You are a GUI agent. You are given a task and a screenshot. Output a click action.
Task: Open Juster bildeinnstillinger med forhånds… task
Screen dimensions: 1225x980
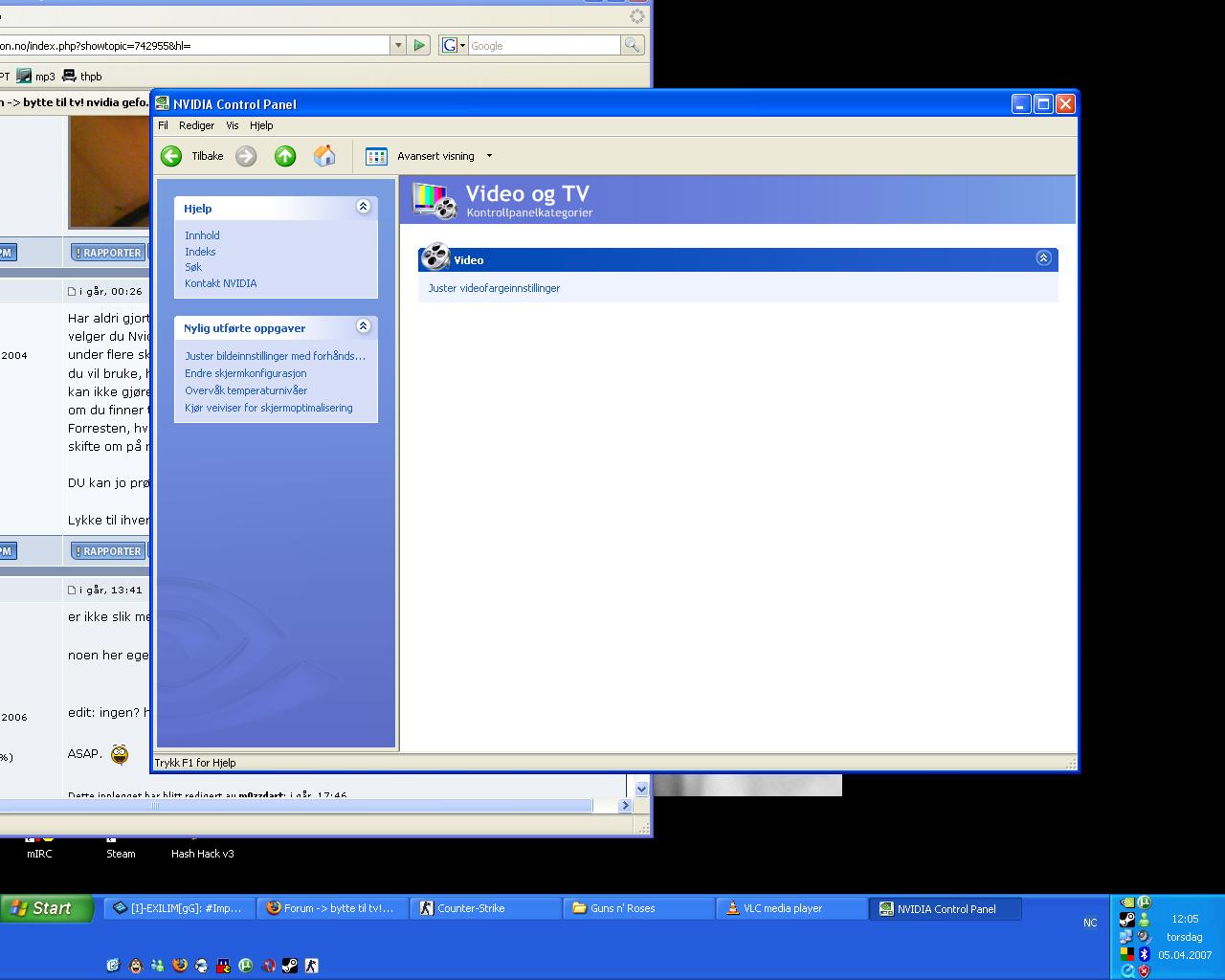pyautogui.click(x=276, y=356)
